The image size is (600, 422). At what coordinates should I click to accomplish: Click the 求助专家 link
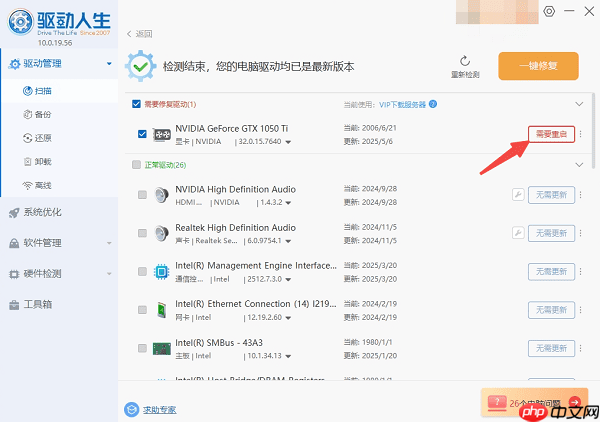coord(160,410)
